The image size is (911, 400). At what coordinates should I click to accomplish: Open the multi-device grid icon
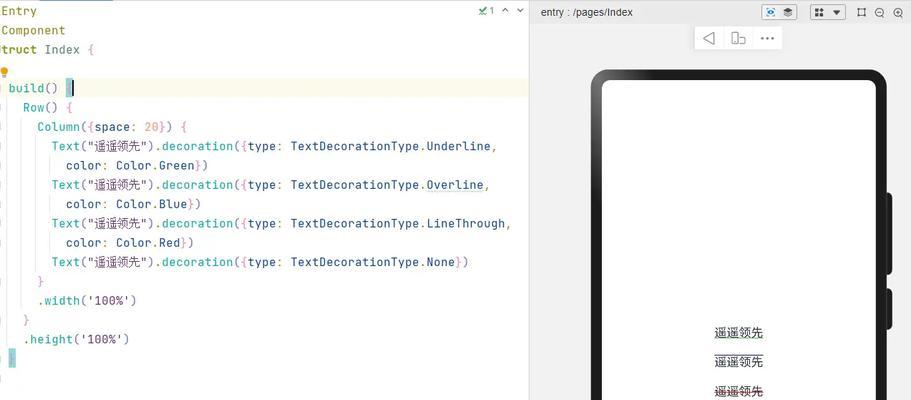coord(819,12)
